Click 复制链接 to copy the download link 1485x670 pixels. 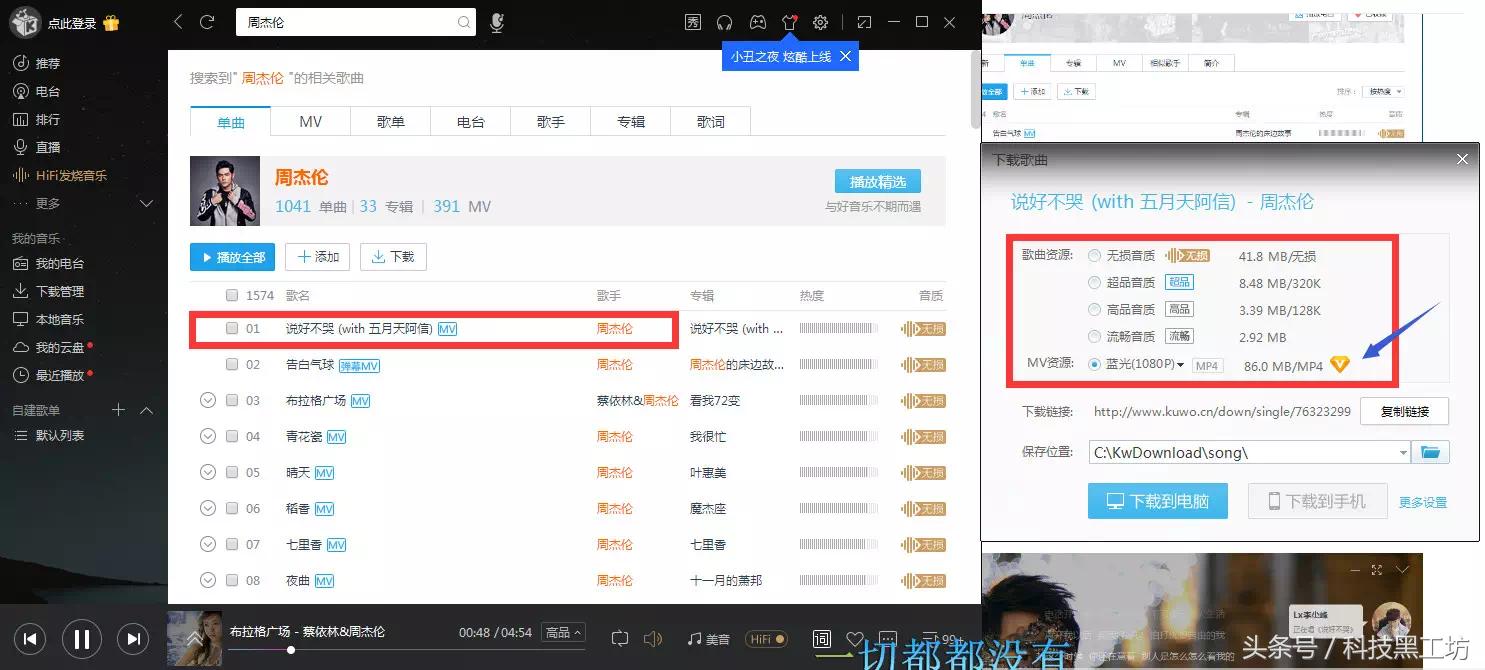(1404, 411)
